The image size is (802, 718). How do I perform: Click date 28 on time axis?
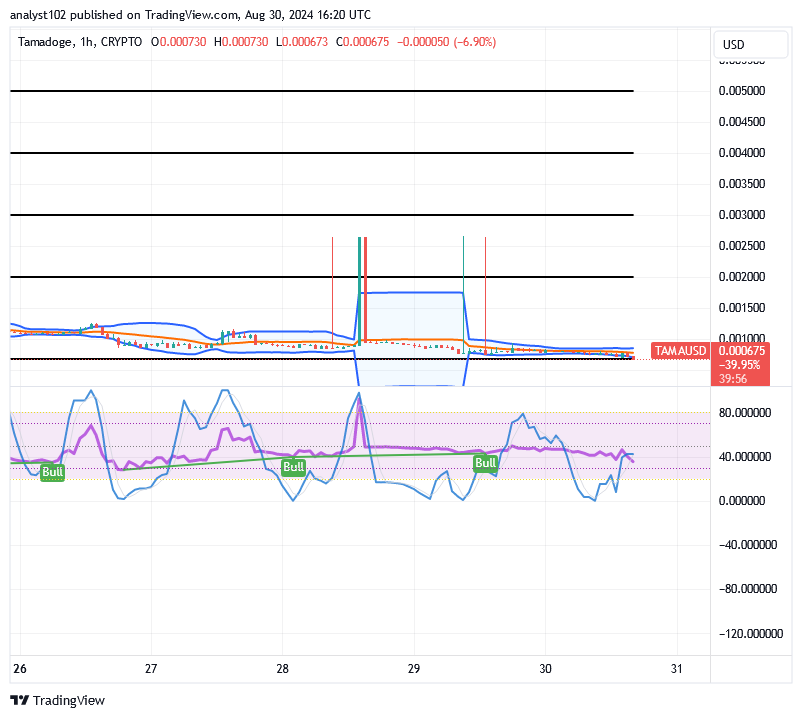[x=282, y=668]
